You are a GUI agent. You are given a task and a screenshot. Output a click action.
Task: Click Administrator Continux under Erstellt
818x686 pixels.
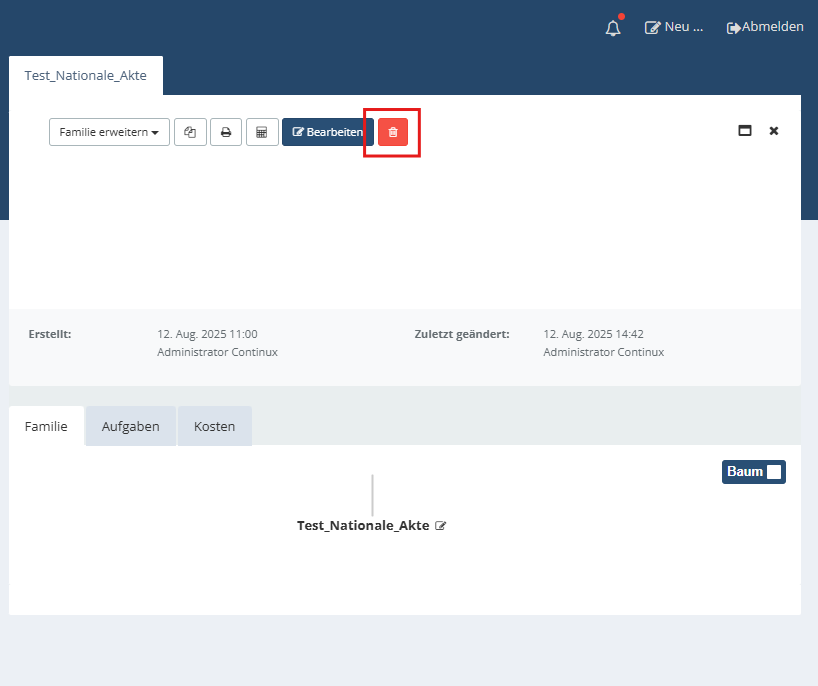coord(217,352)
